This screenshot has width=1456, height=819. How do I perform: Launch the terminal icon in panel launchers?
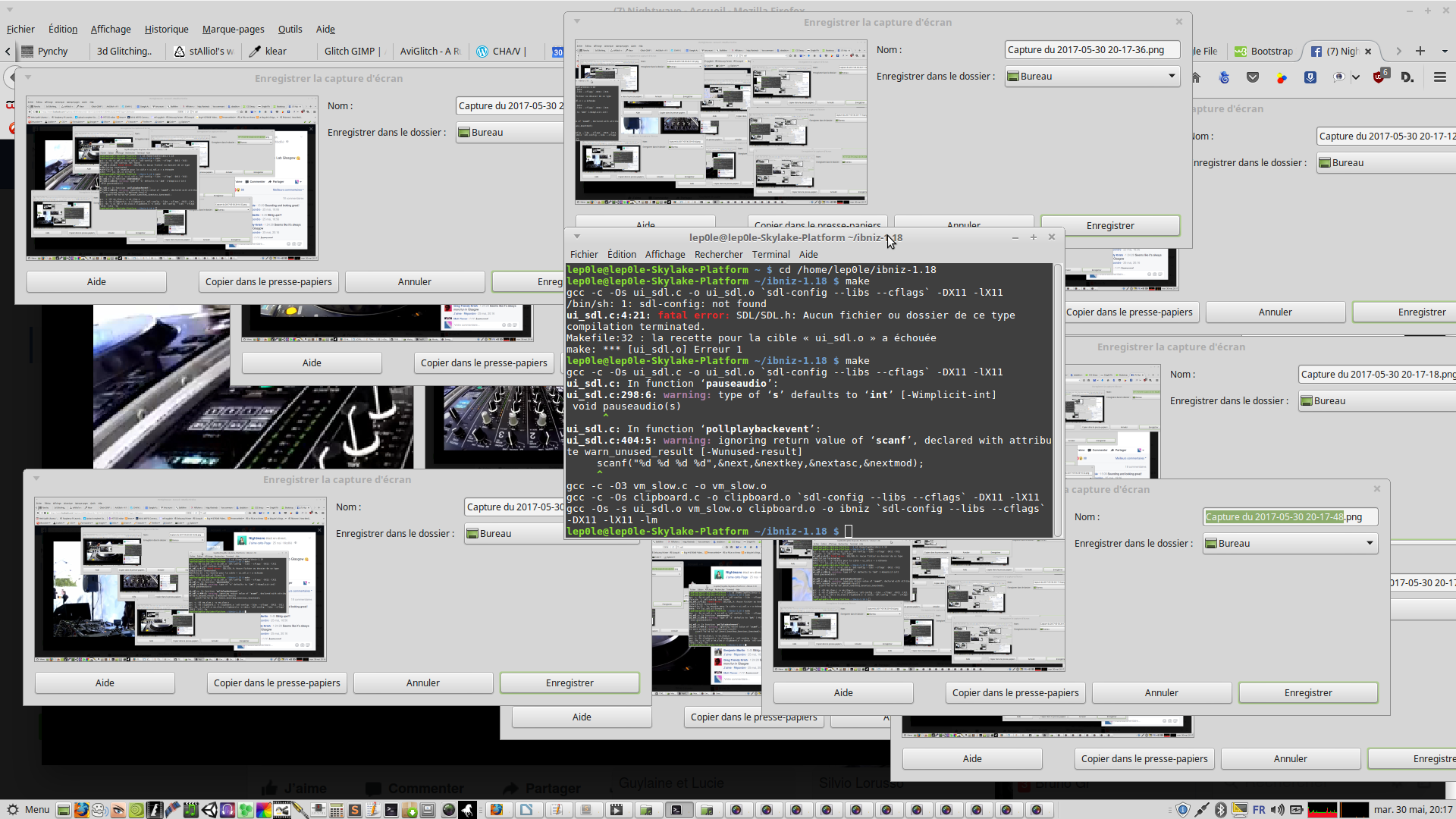coord(391,810)
